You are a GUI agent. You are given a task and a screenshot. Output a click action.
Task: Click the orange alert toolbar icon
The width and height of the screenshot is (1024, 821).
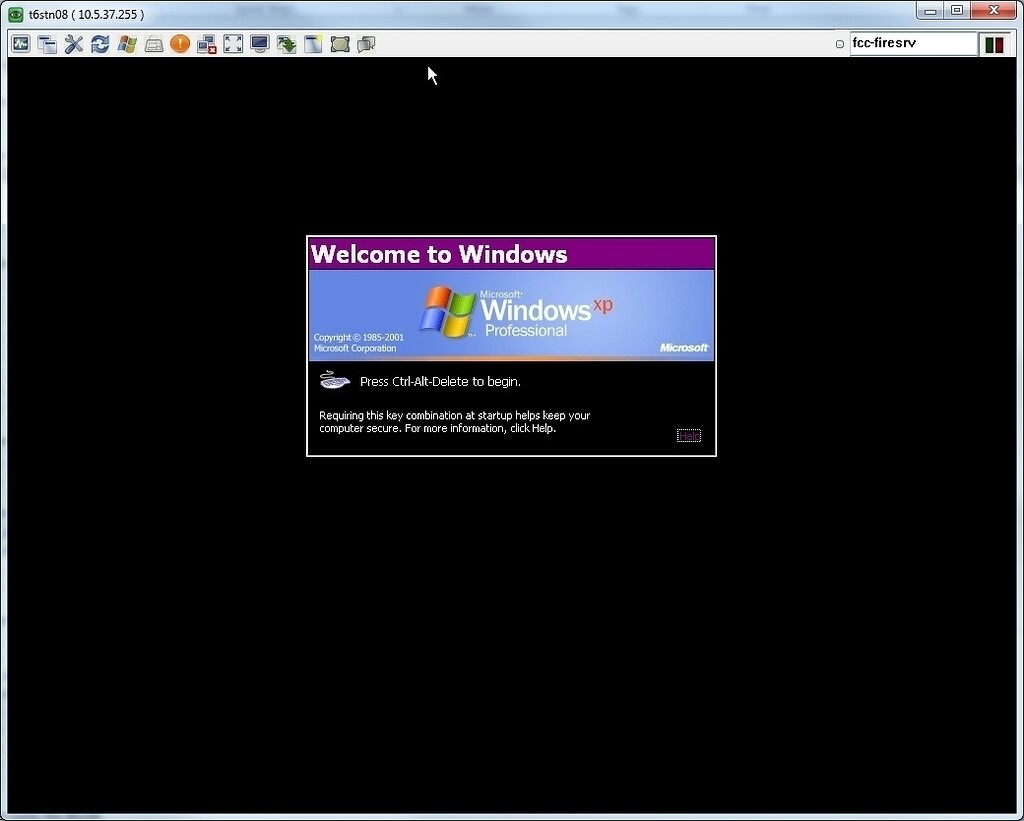point(180,44)
